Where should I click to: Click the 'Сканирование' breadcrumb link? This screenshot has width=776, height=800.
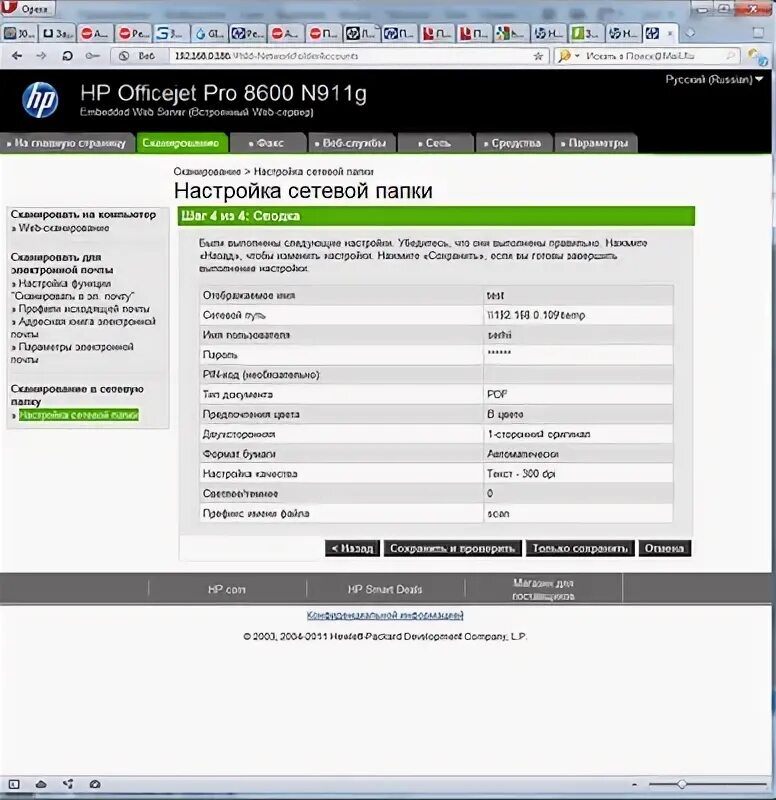click(207, 172)
